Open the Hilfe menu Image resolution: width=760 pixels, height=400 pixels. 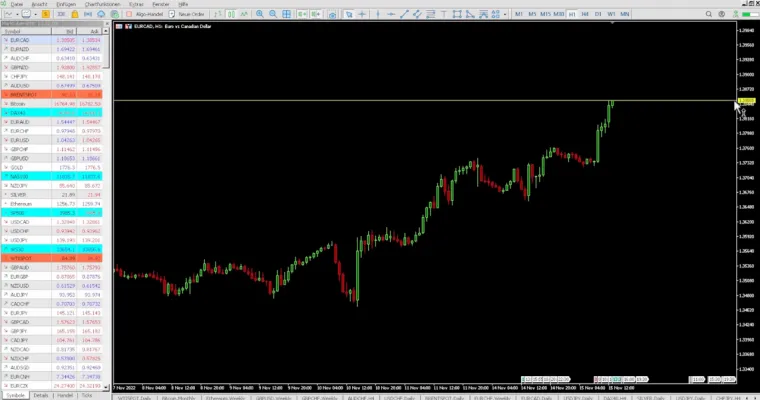pyautogui.click(x=183, y=4)
